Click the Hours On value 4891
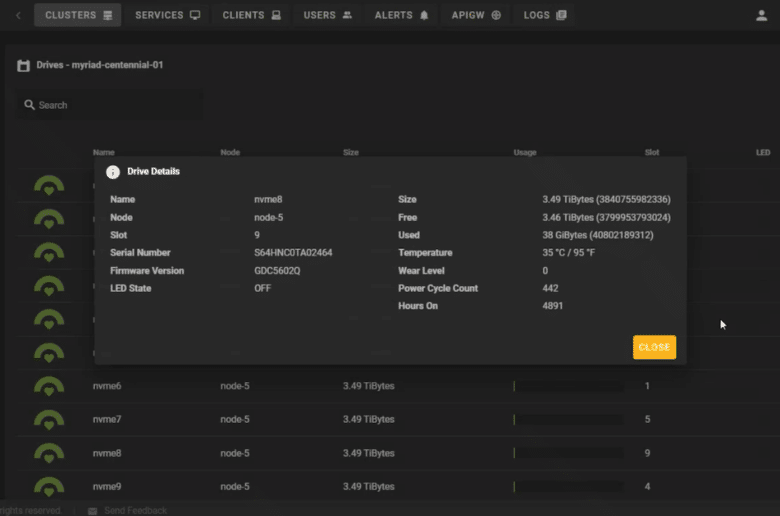 pyautogui.click(x=553, y=306)
